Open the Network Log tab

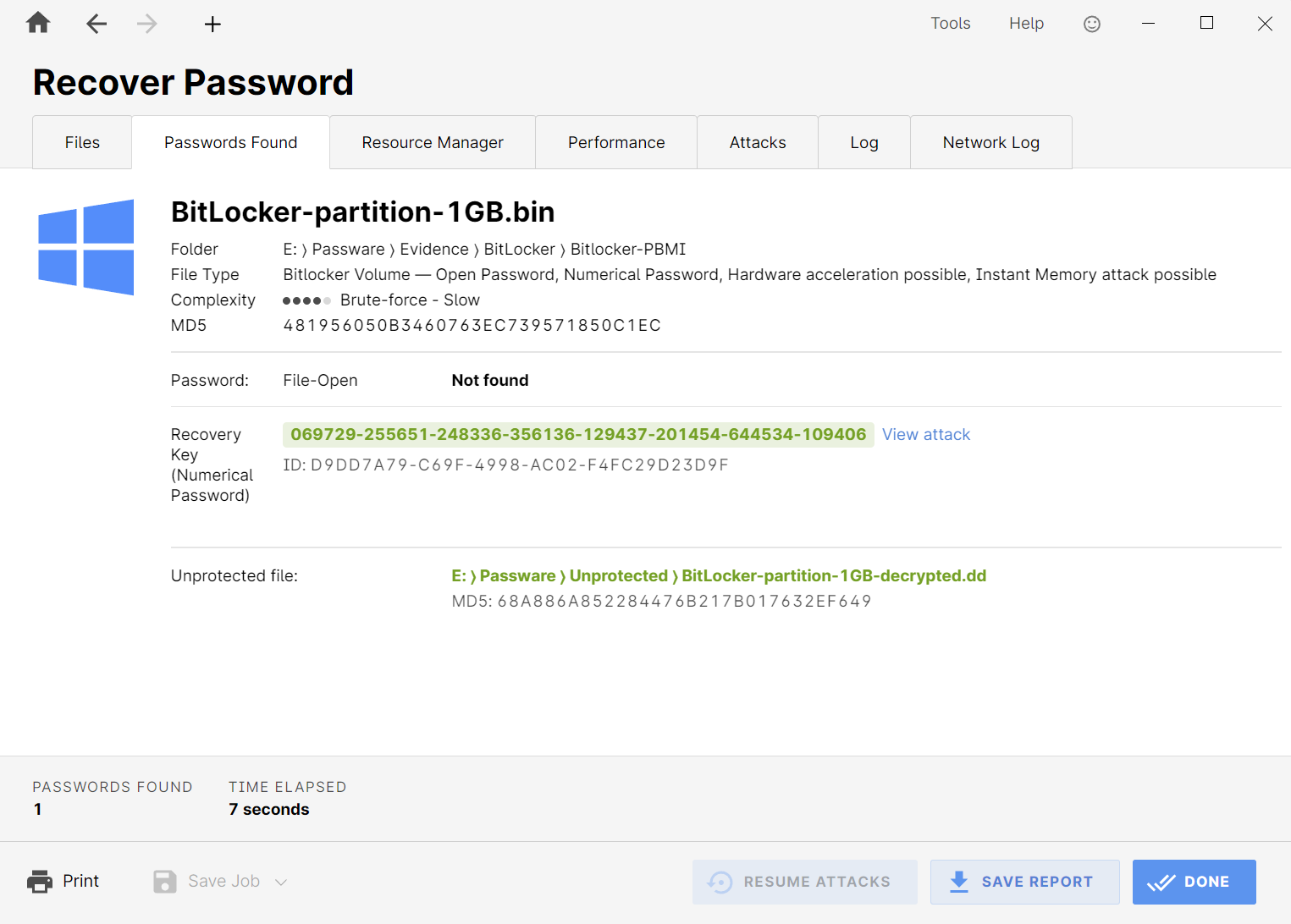991,142
